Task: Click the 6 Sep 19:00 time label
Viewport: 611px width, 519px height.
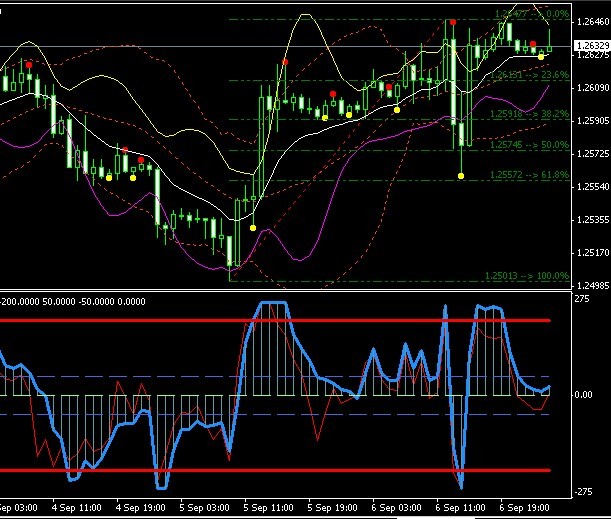Action: [x=524, y=508]
